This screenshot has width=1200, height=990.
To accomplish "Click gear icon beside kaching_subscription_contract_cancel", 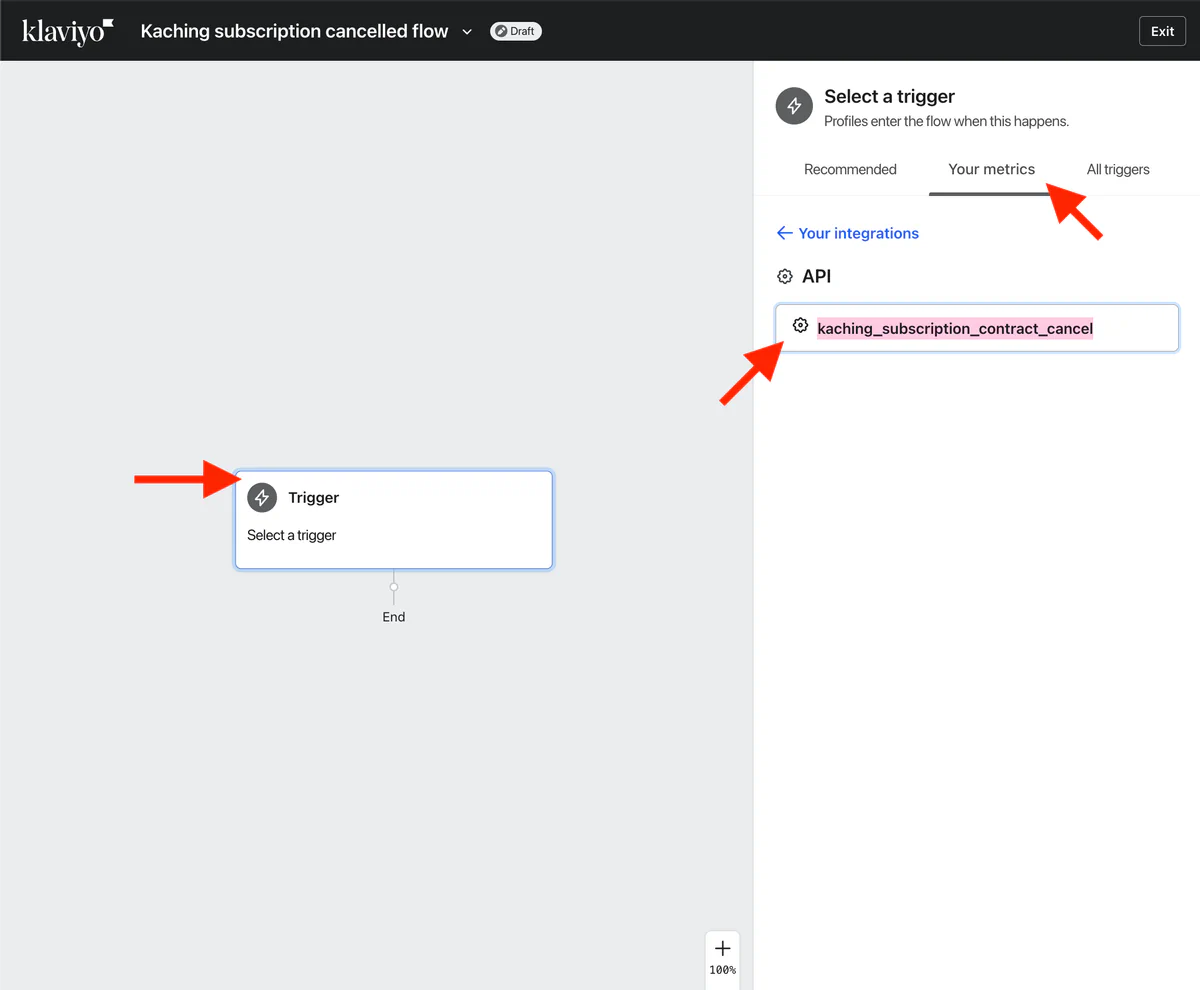I will point(800,325).
